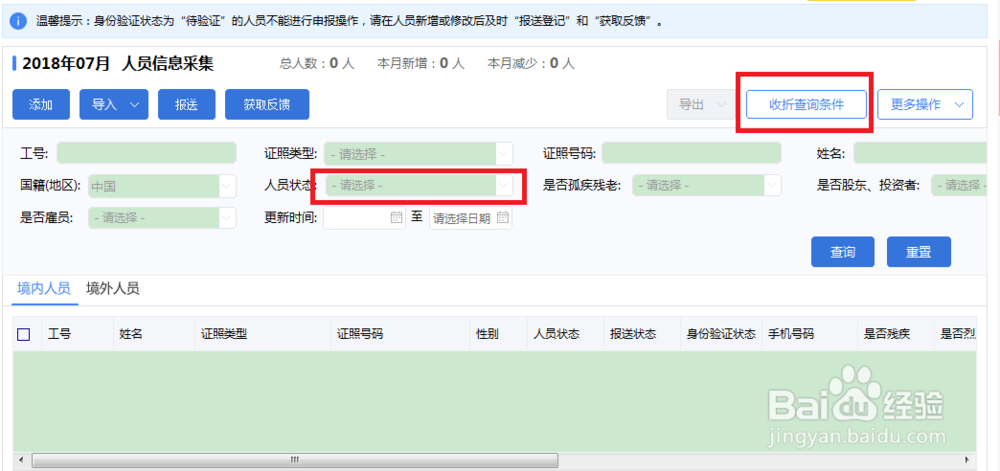Click the 收折查询条件 button

click(x=806, y=105)
